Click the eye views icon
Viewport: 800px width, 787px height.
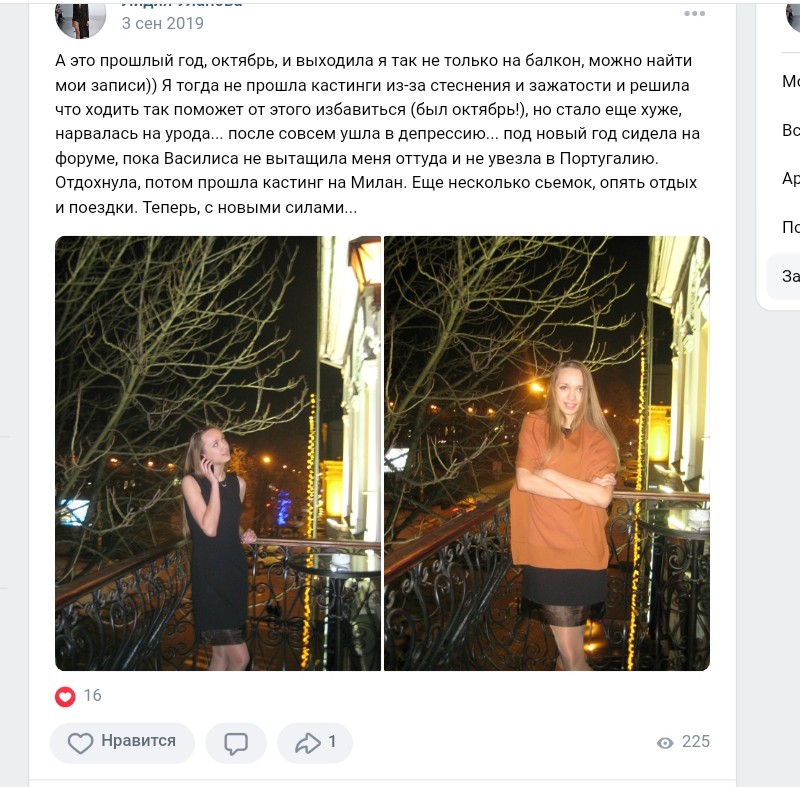coord(665,743)
